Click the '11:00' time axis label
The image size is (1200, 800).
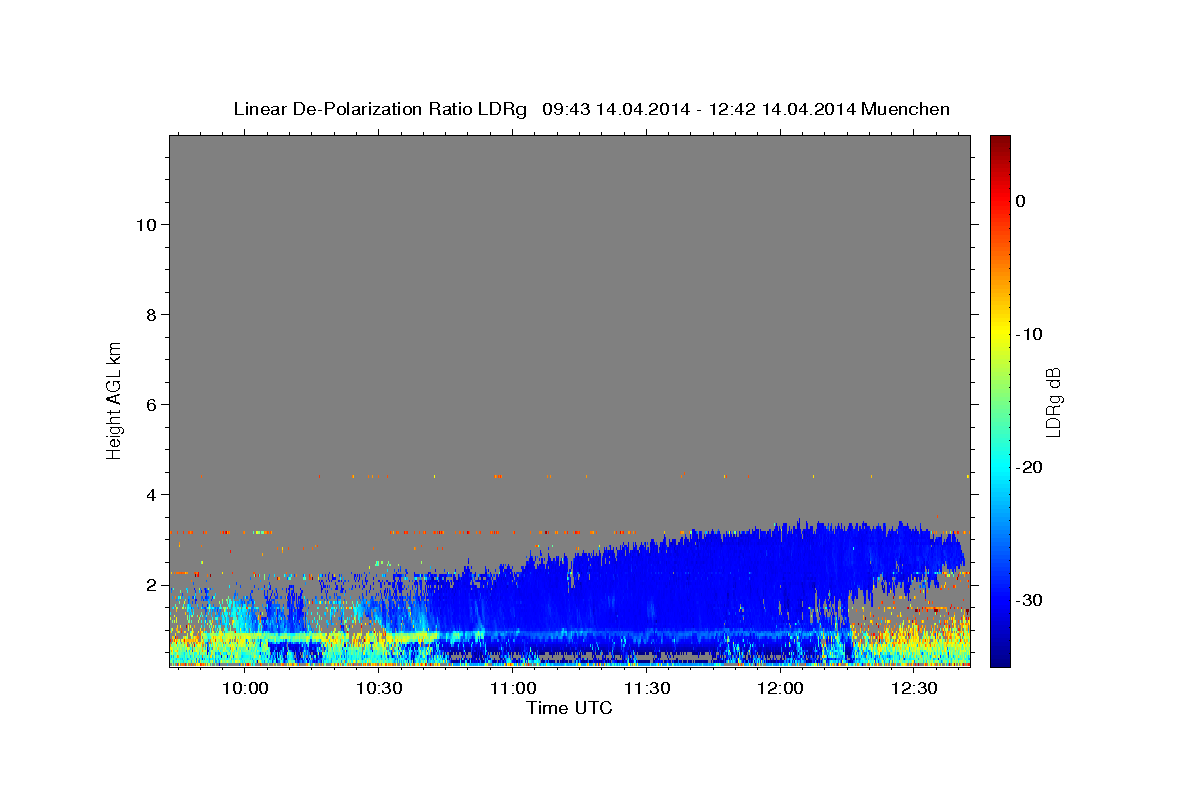[x=512, y=689]
